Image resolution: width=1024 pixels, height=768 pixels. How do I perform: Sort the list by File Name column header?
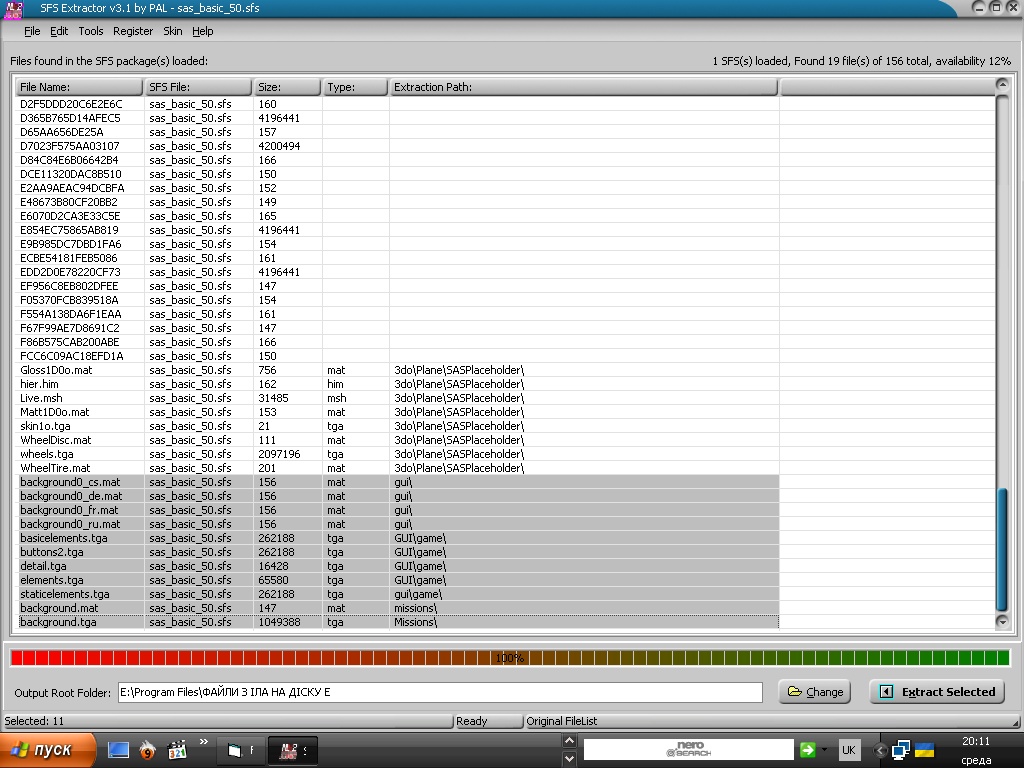click(78, 87)
